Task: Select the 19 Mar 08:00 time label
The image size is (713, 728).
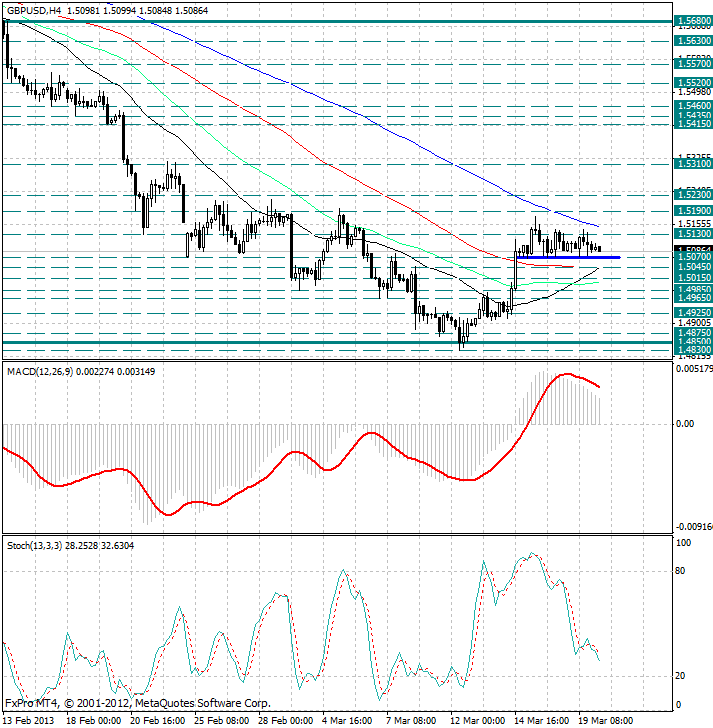Action: (x=606, y=721)
